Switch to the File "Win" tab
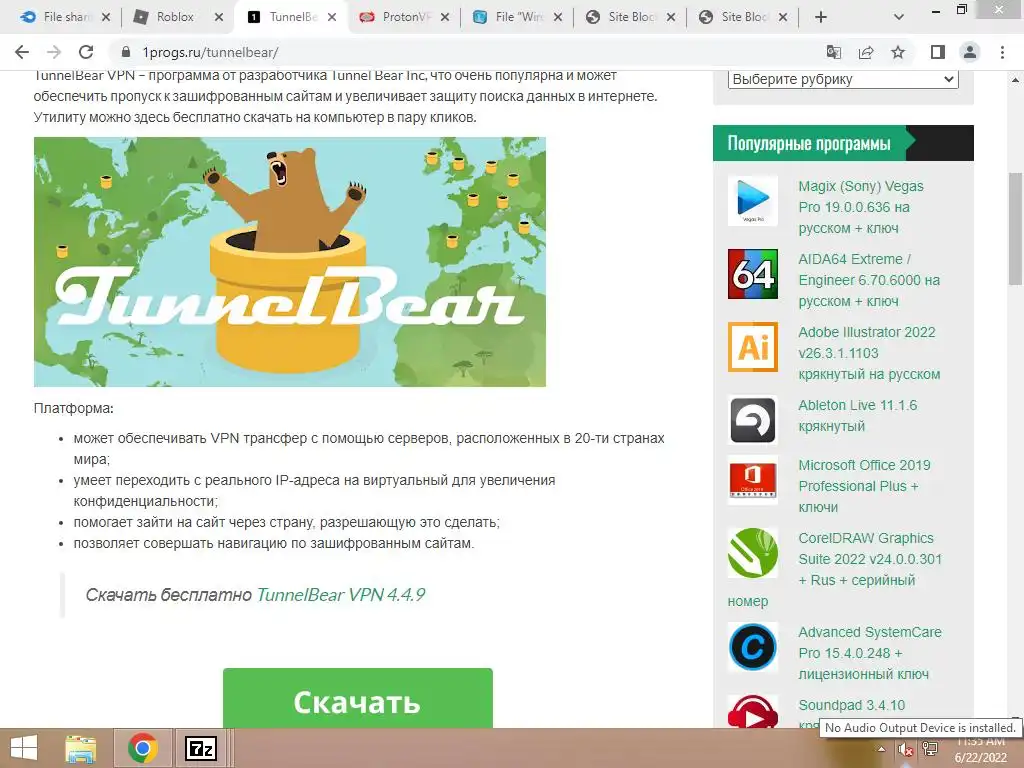Screen dimensions: 1024x768 (x=513, y=18)
